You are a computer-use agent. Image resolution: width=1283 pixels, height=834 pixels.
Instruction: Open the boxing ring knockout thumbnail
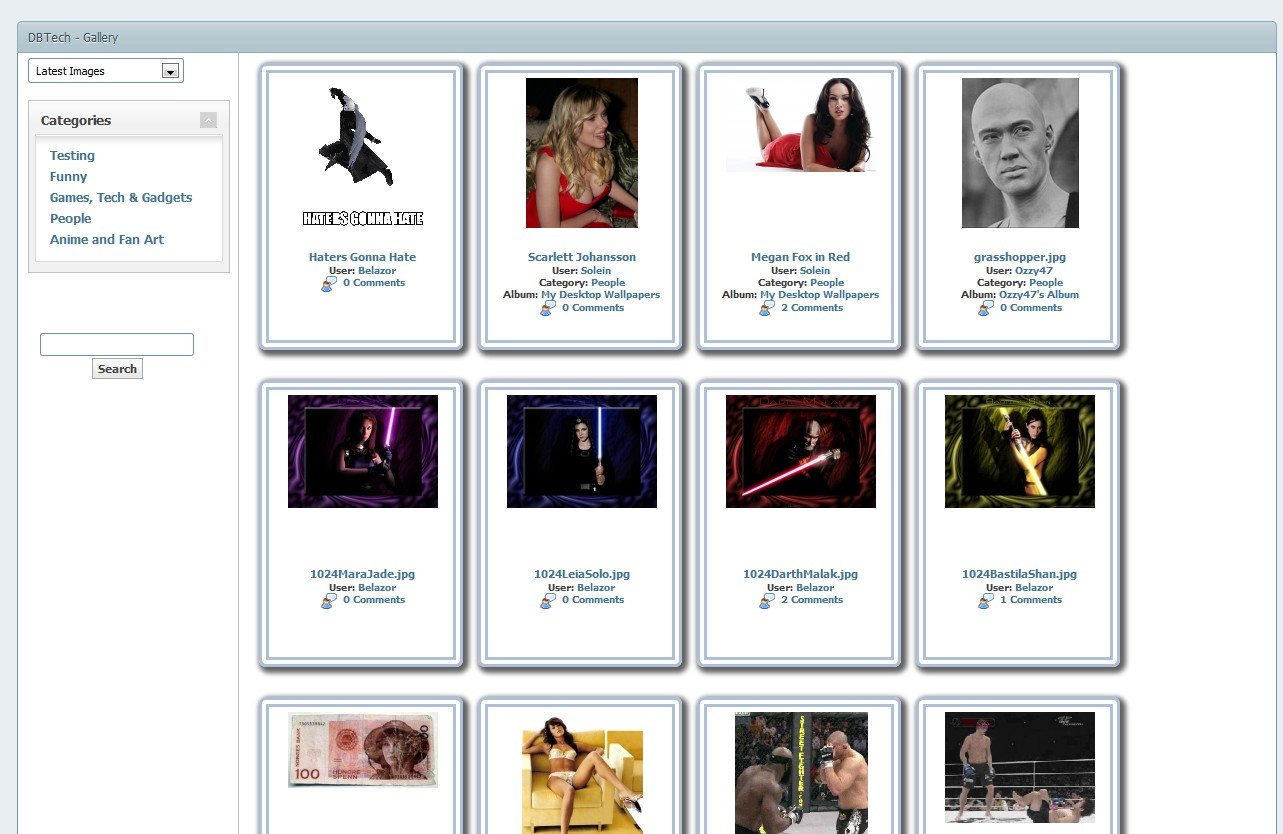point(1019,767)
